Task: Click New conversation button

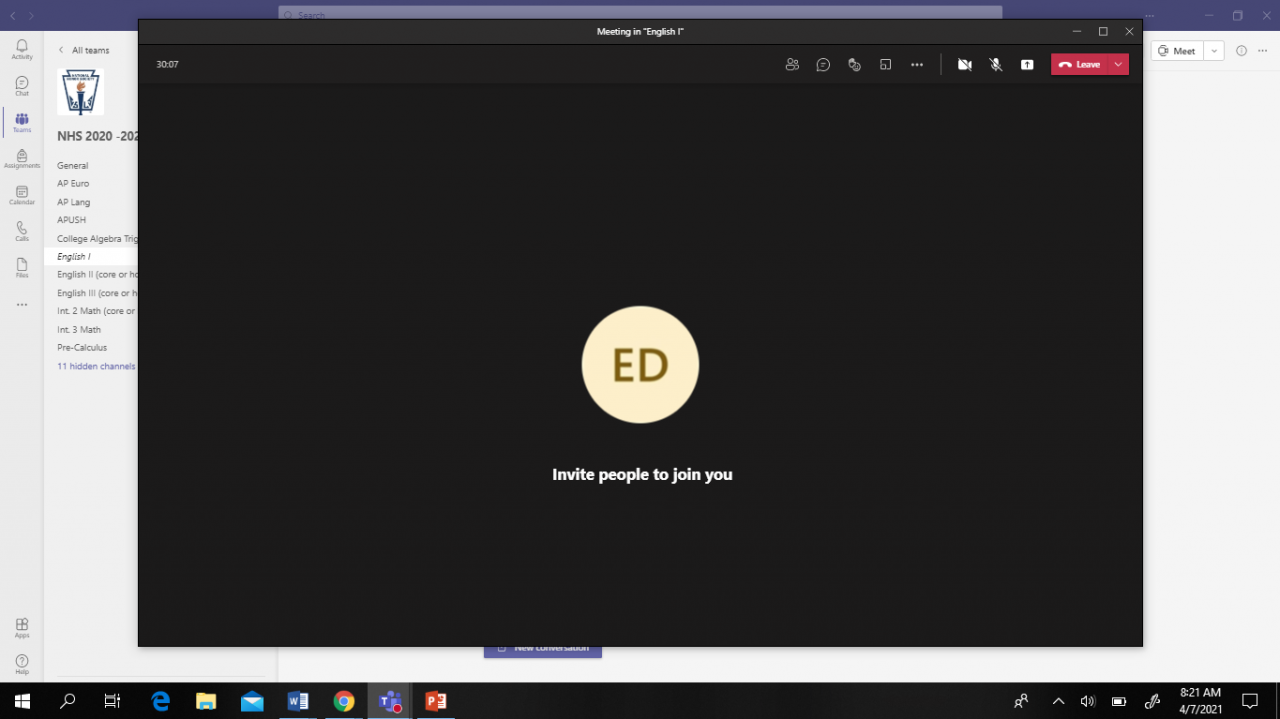Action: pos(543,651)
